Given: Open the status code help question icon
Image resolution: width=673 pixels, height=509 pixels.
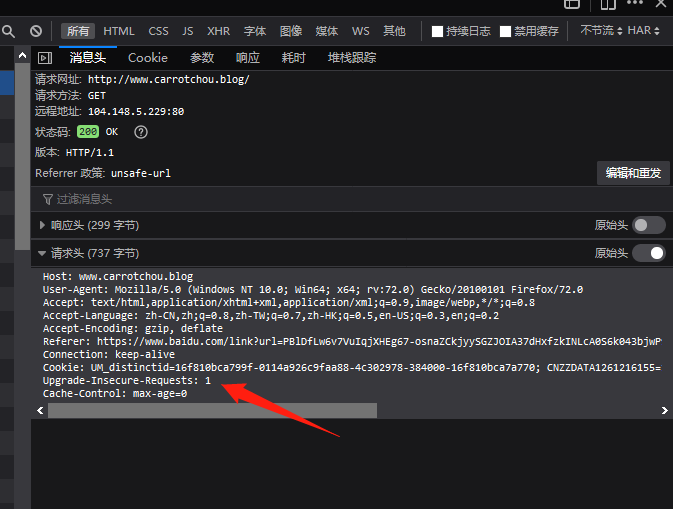Looking at the screenshot, I should point(141,132).
